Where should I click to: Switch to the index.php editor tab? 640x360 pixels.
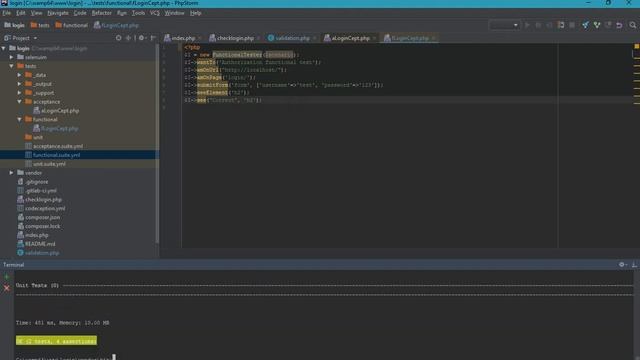180,38
